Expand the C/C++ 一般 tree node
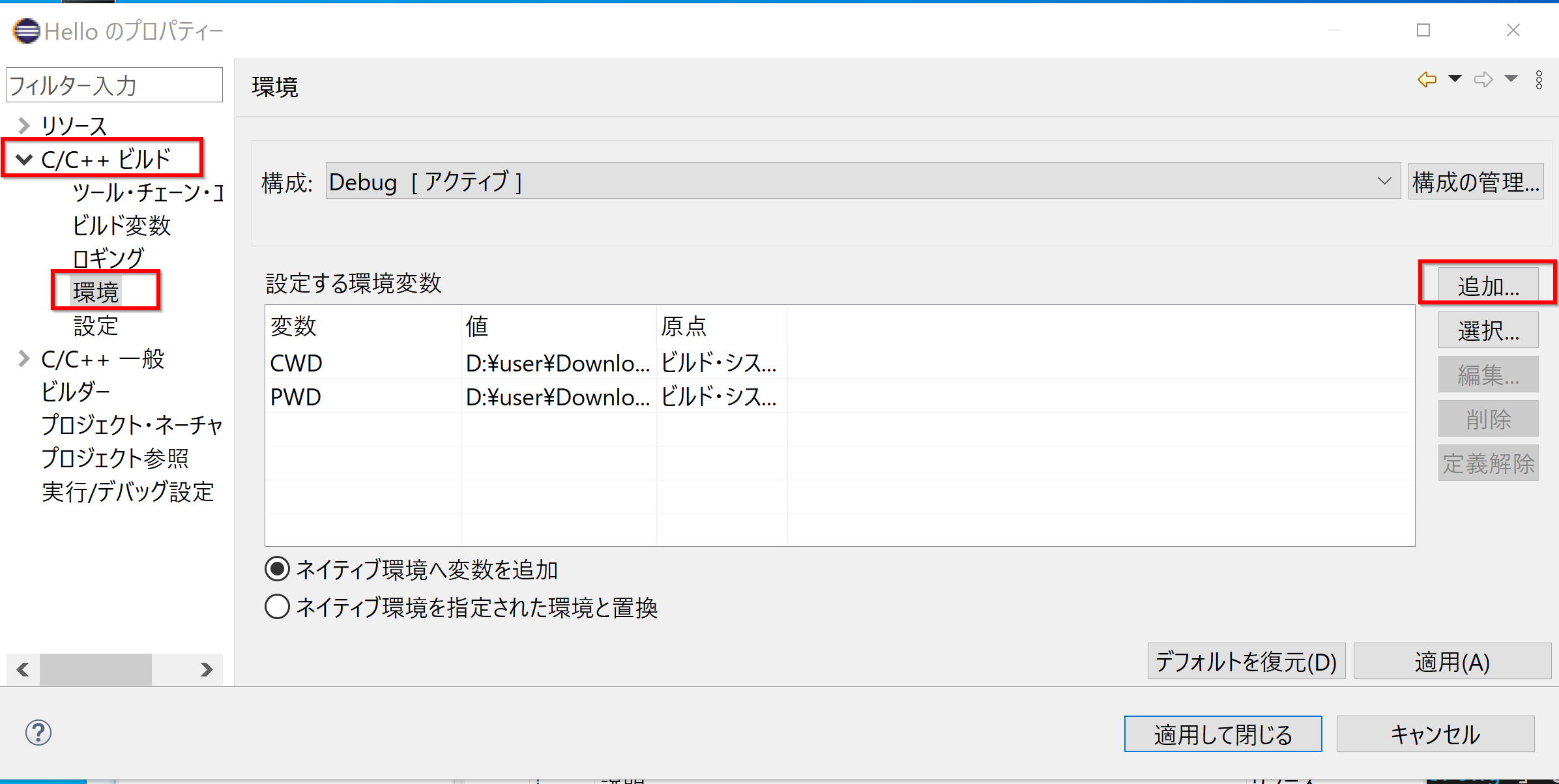The height and width of the screenshot is (784, 1559). 24,358
